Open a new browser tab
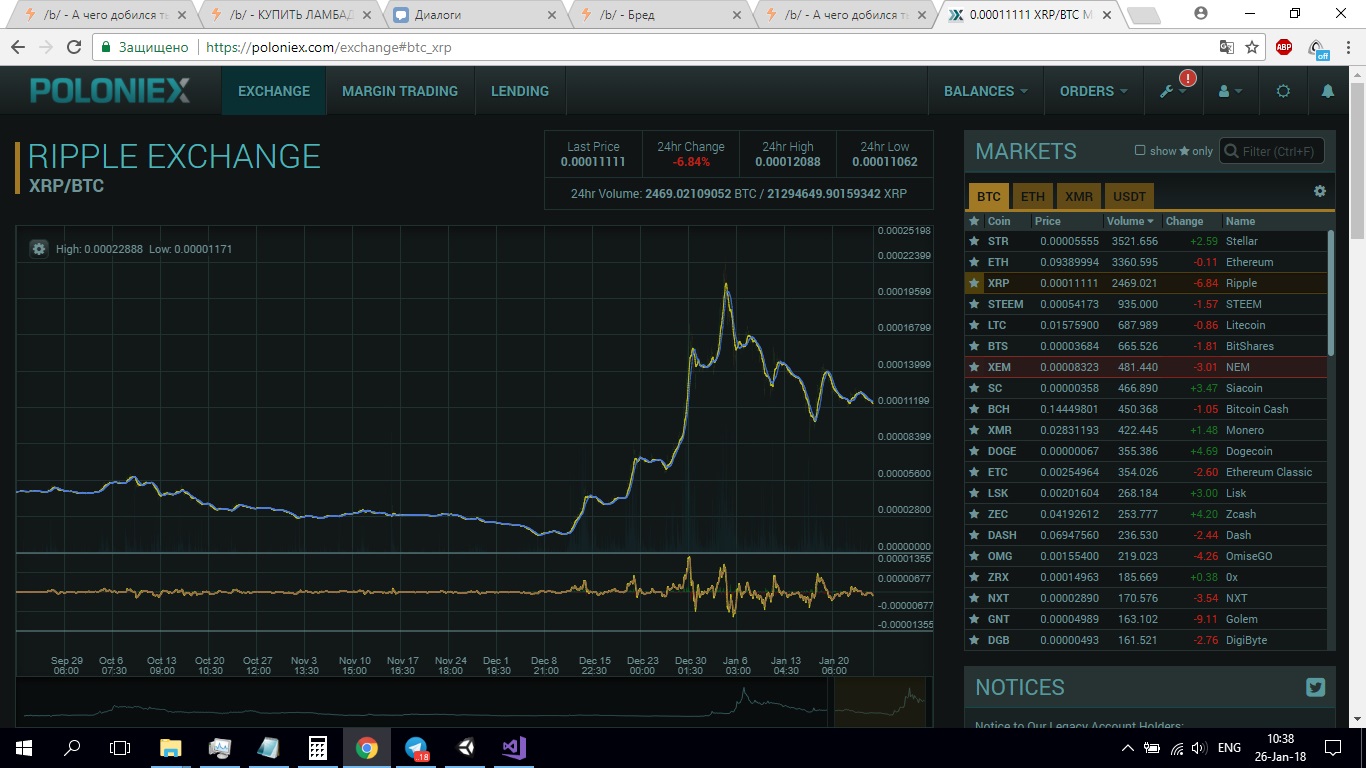Viewport: 1366px width, 768px height. point(1142,15)
